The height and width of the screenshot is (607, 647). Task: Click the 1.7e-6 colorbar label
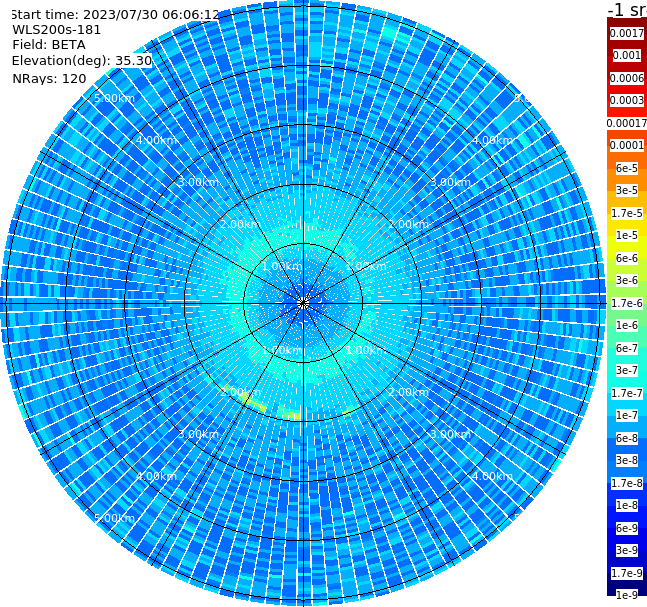627,303
